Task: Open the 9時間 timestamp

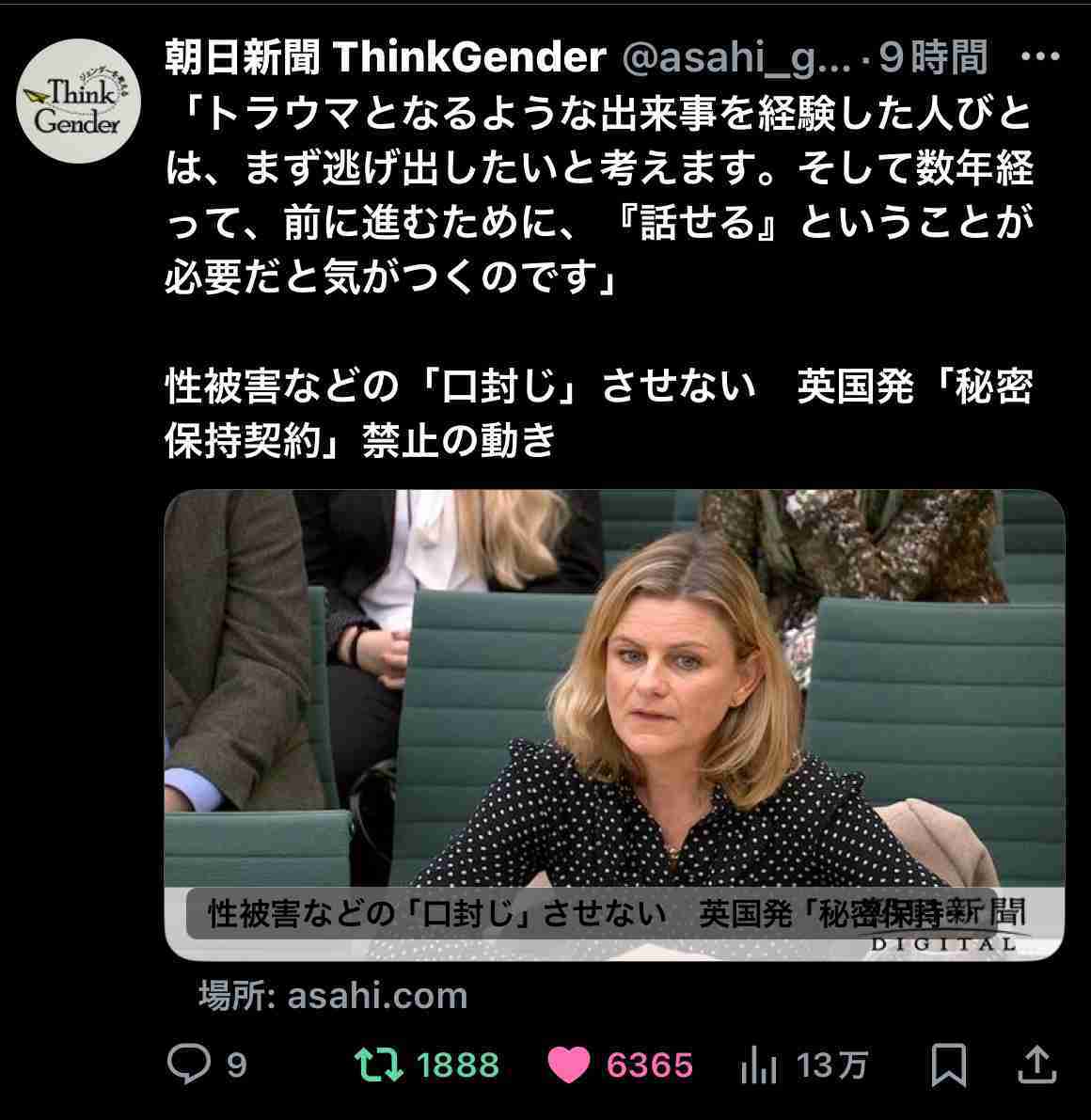Action: [932, 57]
